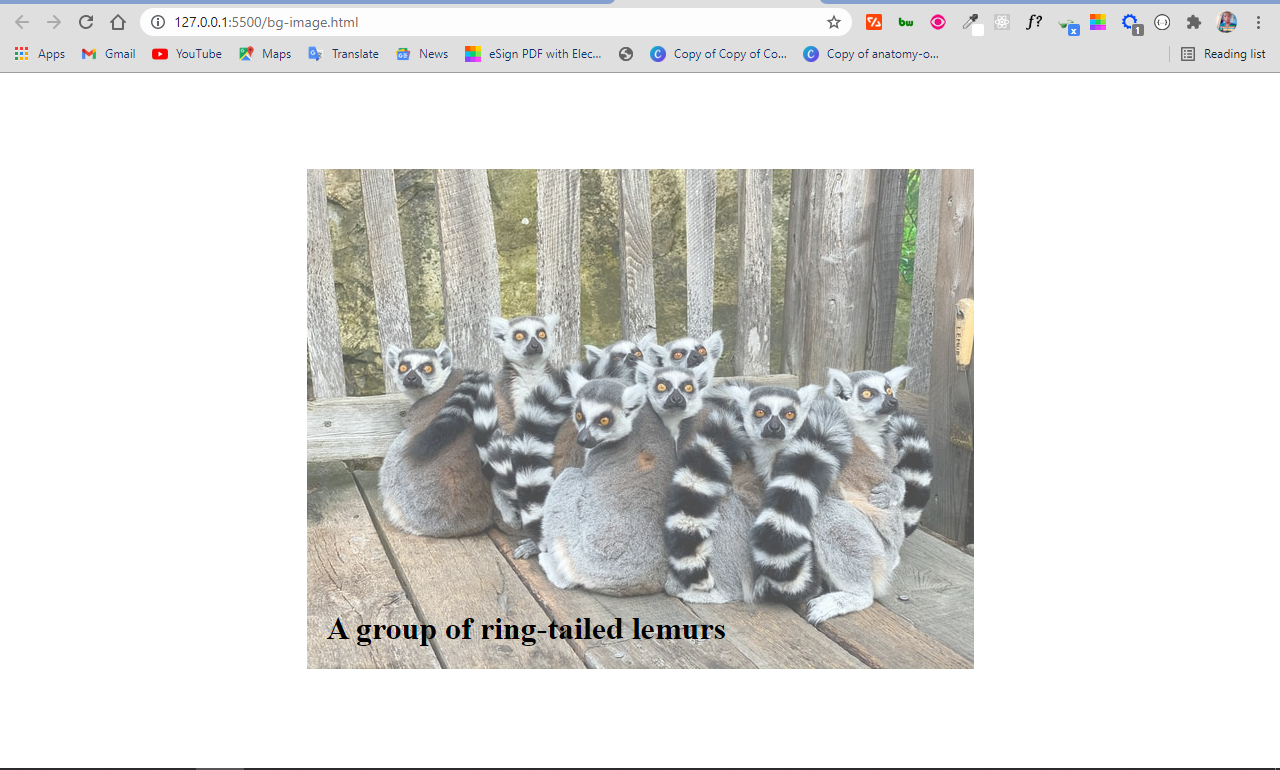
Task: Open the Apps bookmark shortcut
Action: pyautogui.click(x=40, y=54)
